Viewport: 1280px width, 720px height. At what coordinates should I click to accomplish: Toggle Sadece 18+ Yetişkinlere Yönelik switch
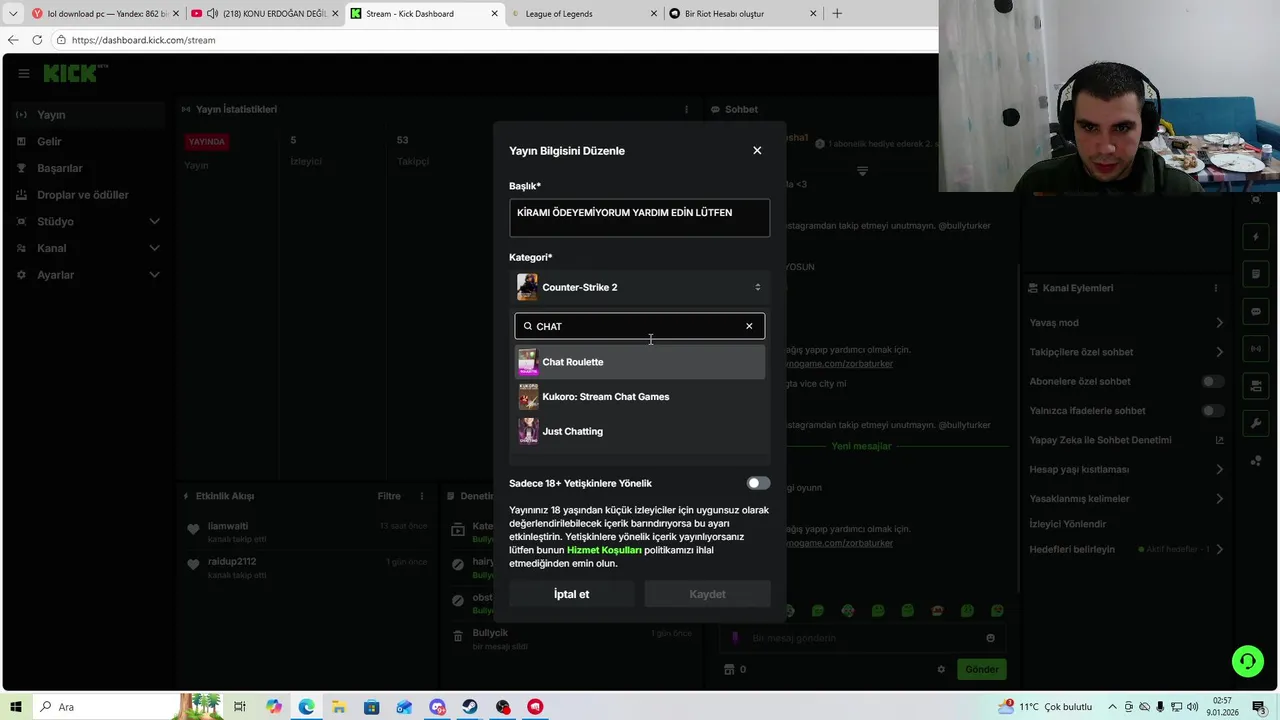pos(759,483)
